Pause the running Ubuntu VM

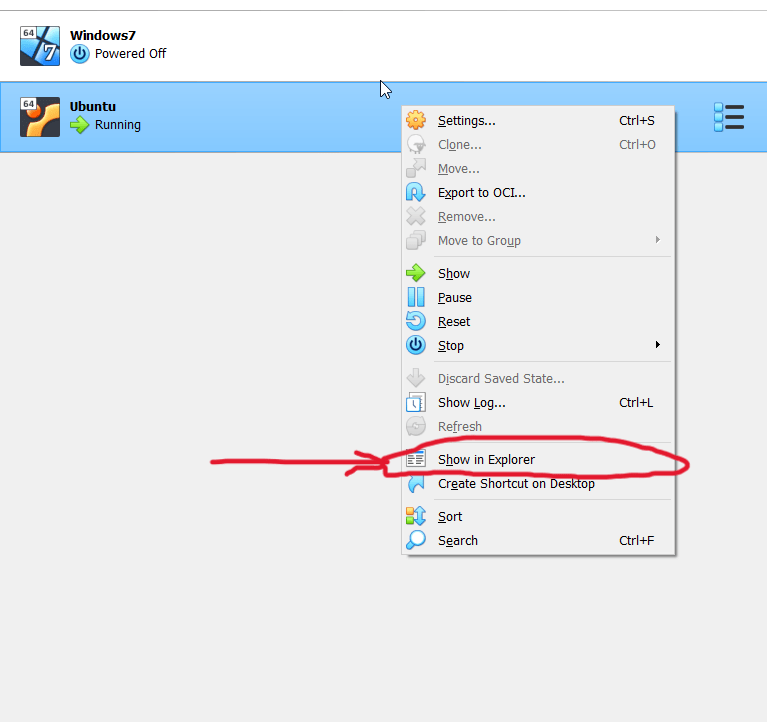[538, 297]
